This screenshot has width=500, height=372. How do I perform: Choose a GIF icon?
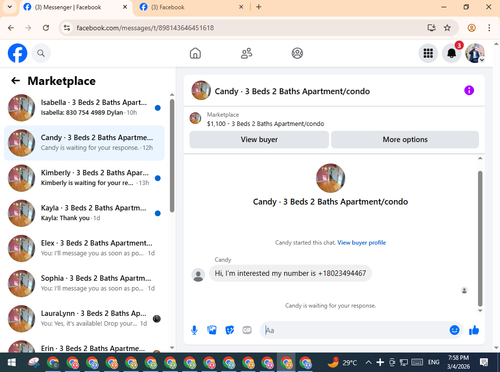pos(247,330)
